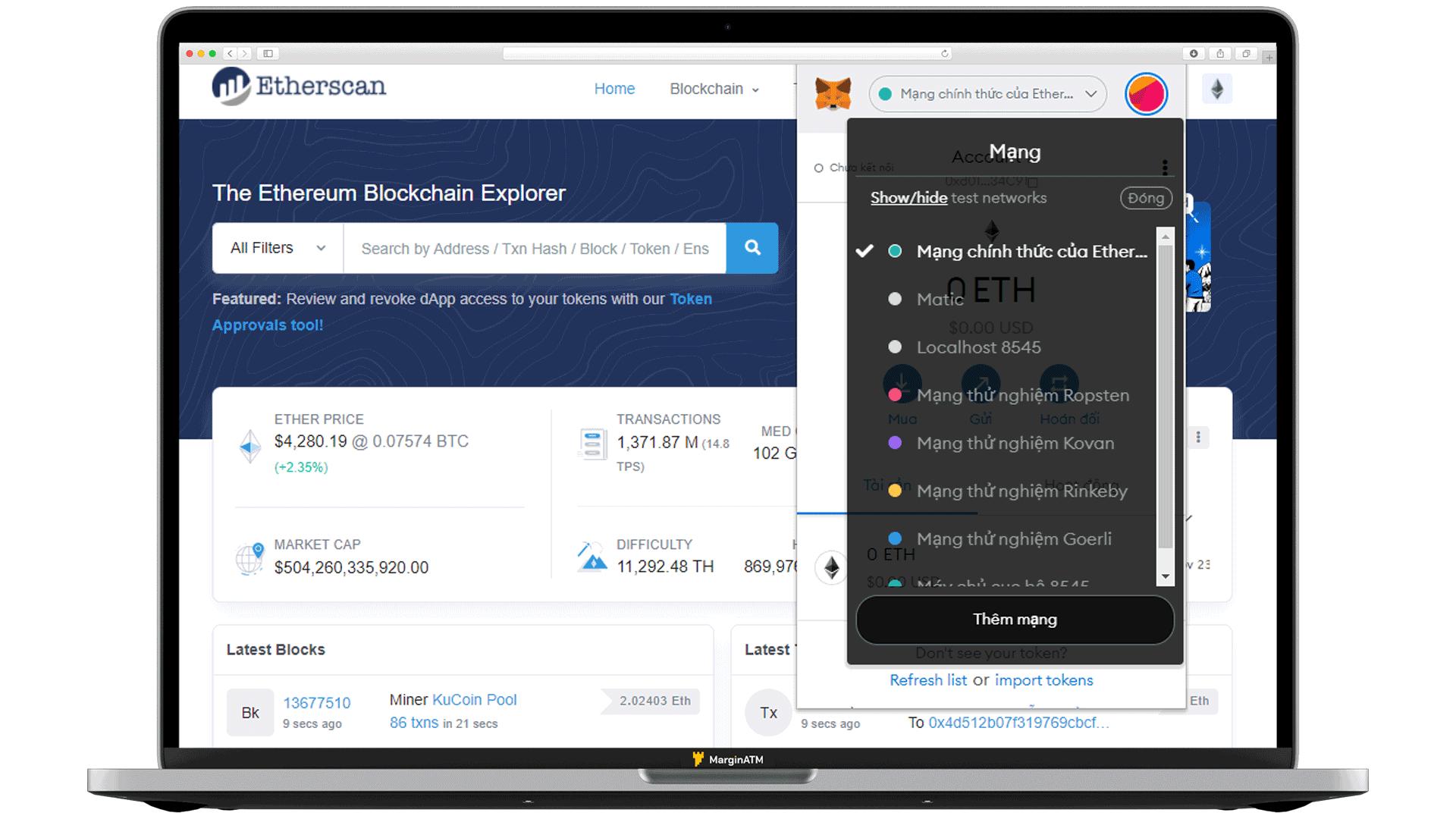The height and width of the screenshot is (819, 1456).
Task: Click the ETH token icon in asset list
Action: click(x=832, y=567)
